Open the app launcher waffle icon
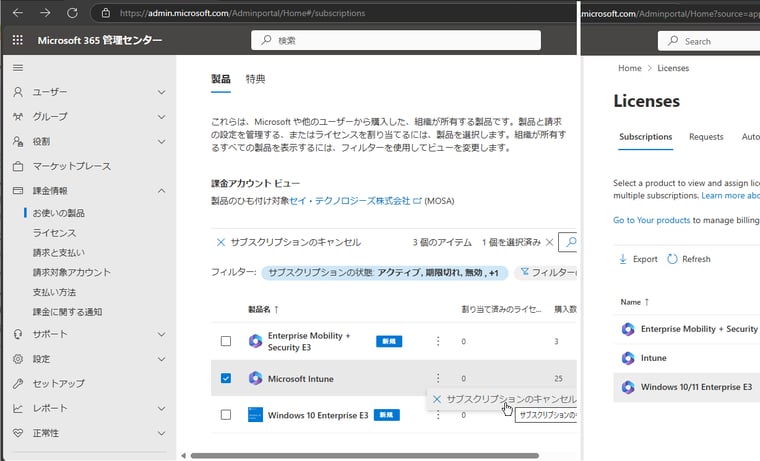Image resolution: width=760 pixels, height=461 pixels. point(17,40)
